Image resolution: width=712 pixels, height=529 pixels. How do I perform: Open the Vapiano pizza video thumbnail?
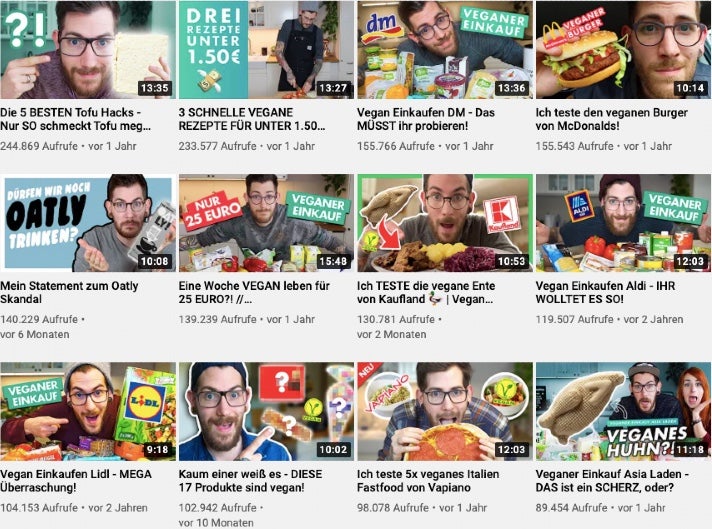pyautogui.click(x=445, y=411)
